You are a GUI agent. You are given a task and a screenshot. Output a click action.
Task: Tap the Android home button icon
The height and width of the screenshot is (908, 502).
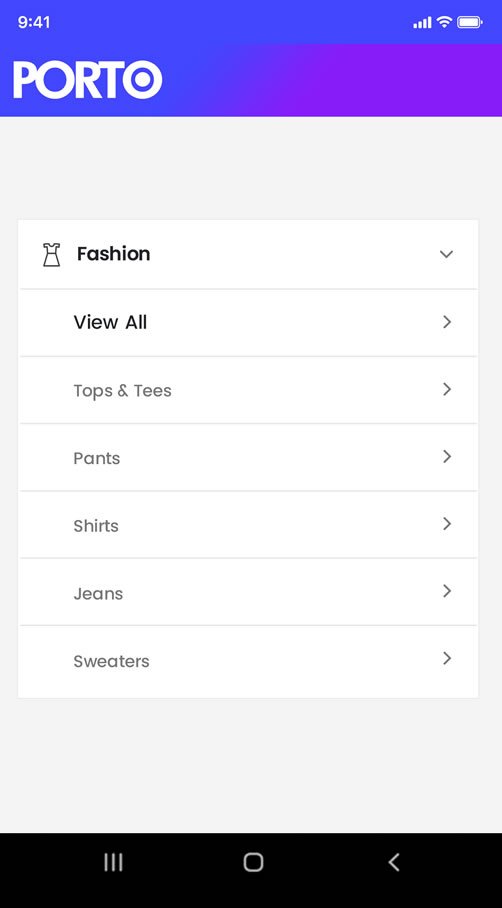(x=254, y=862)
